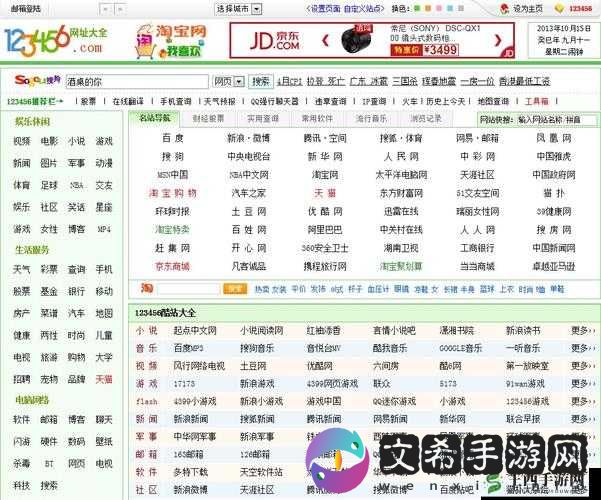The width and height of the screenshot is (601, 500).
Task: Open the 太平洋电脑网 link
Action: click(401, 175)
